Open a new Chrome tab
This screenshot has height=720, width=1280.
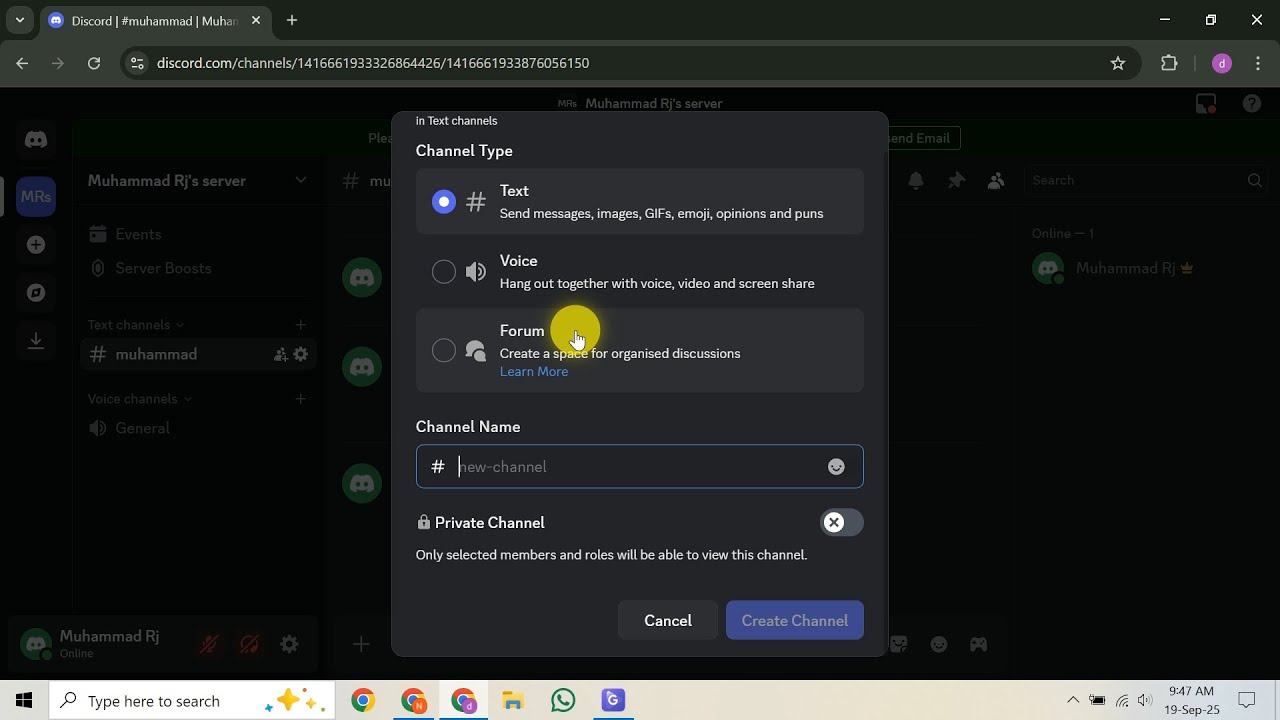[292, 20]
